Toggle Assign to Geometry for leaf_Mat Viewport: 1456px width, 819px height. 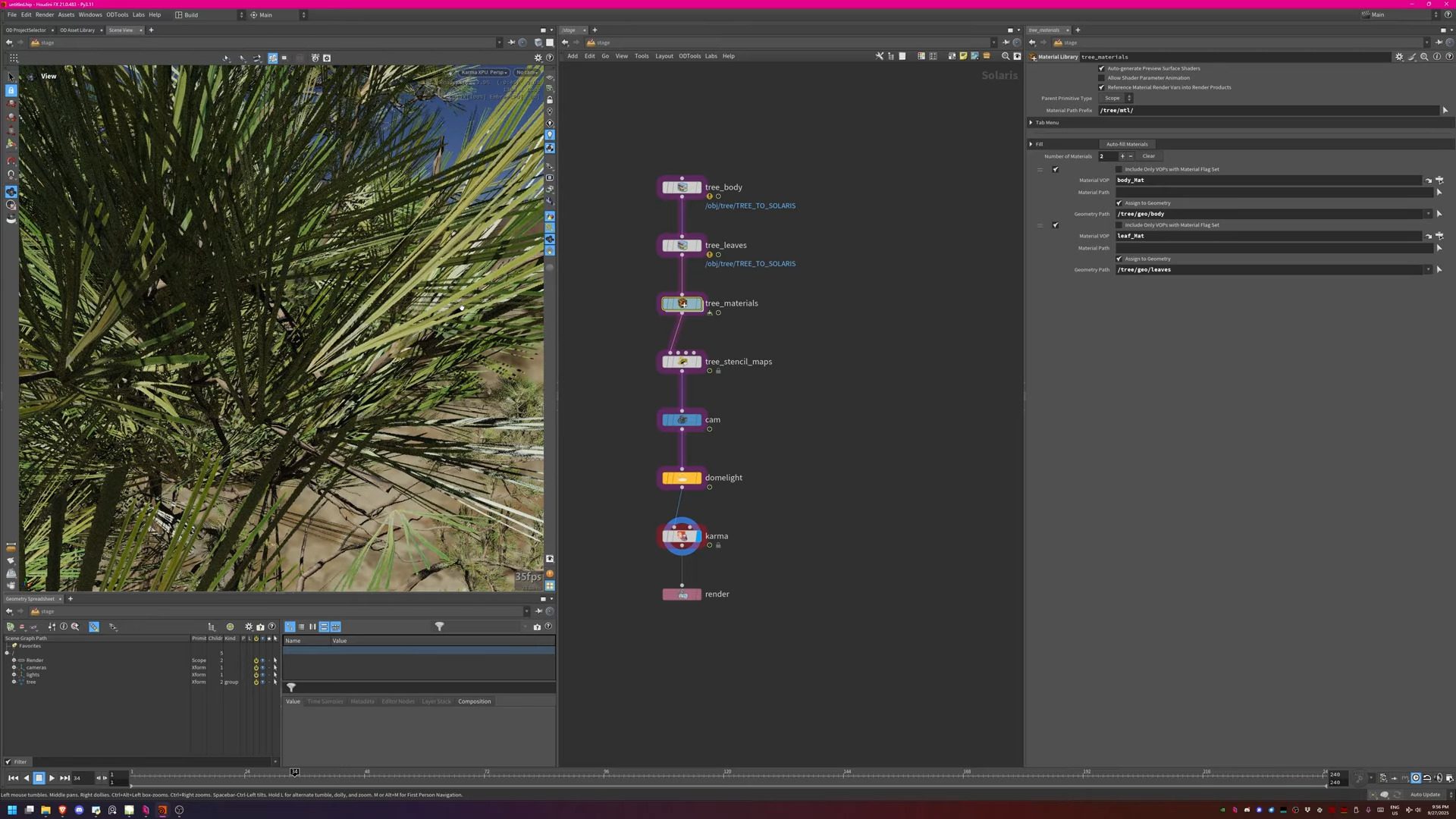coord(1119,259)
